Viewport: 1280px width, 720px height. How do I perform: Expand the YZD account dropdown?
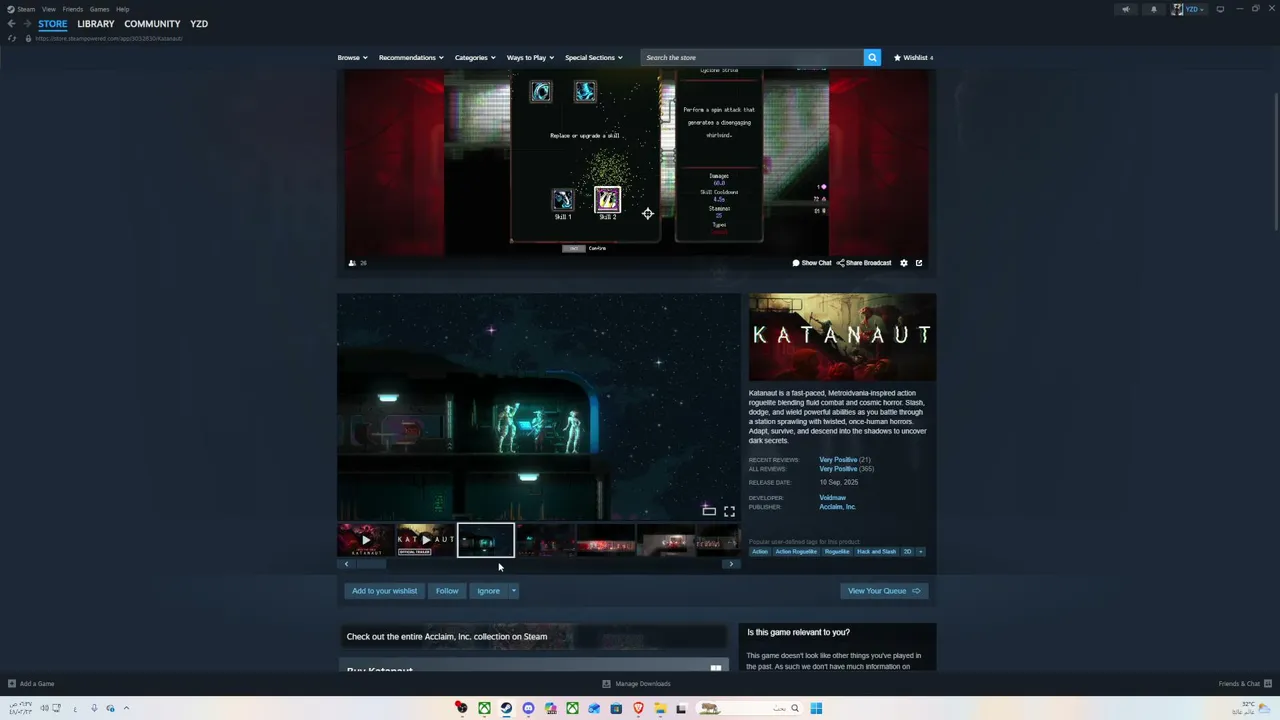[1195, 9]
